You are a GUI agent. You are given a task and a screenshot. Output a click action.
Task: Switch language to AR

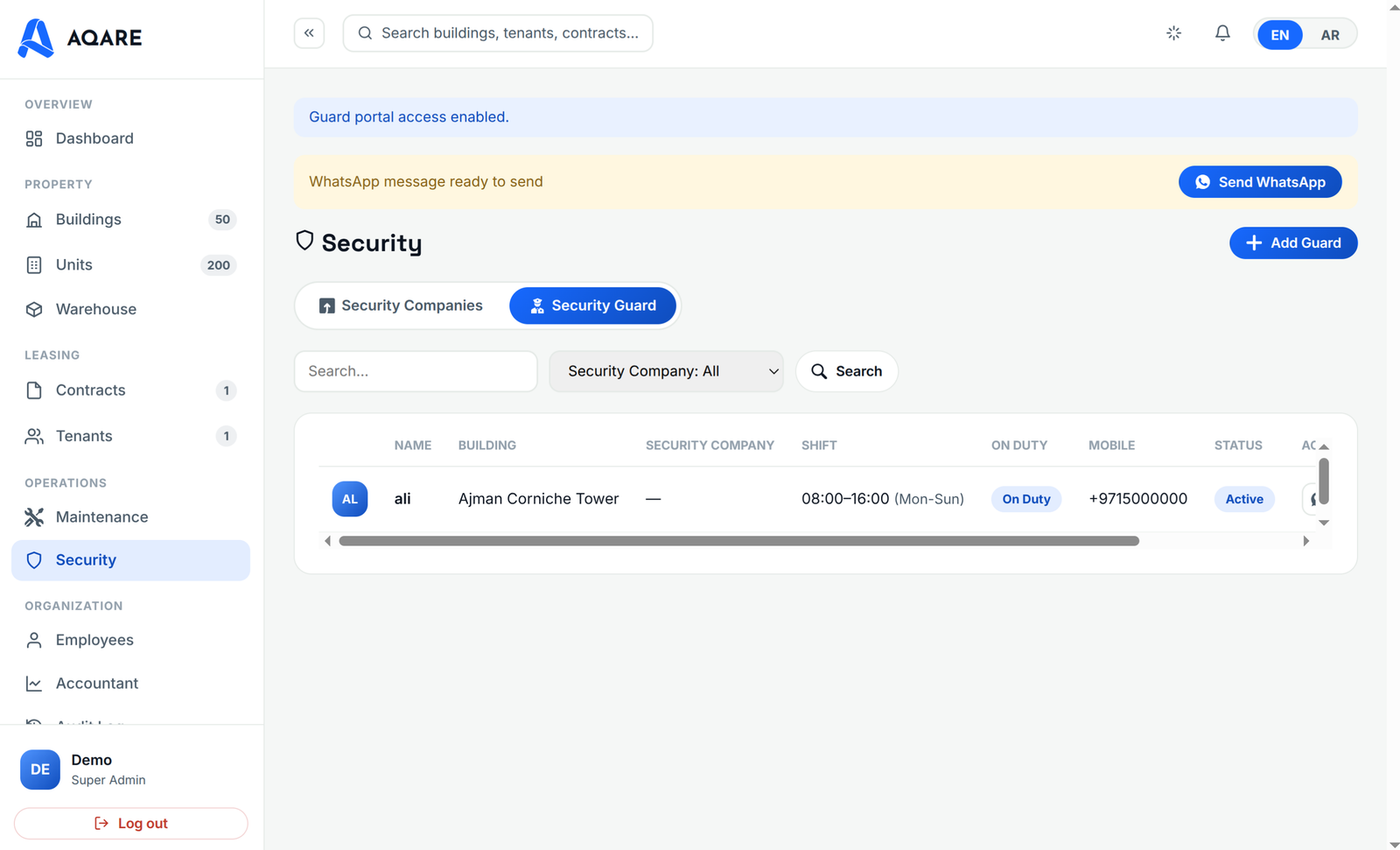pos(1329,35)
